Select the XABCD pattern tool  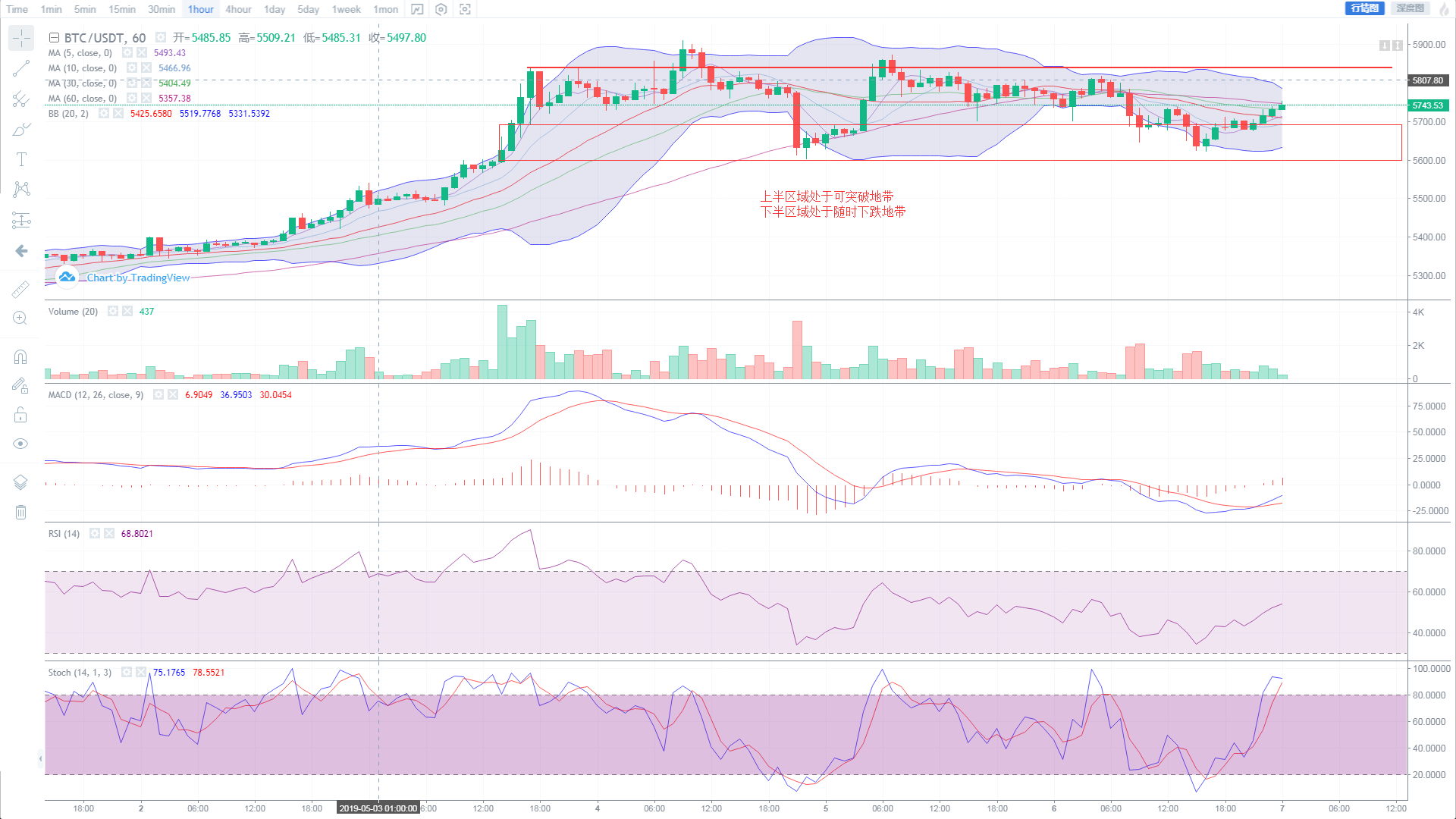[21, 190]
